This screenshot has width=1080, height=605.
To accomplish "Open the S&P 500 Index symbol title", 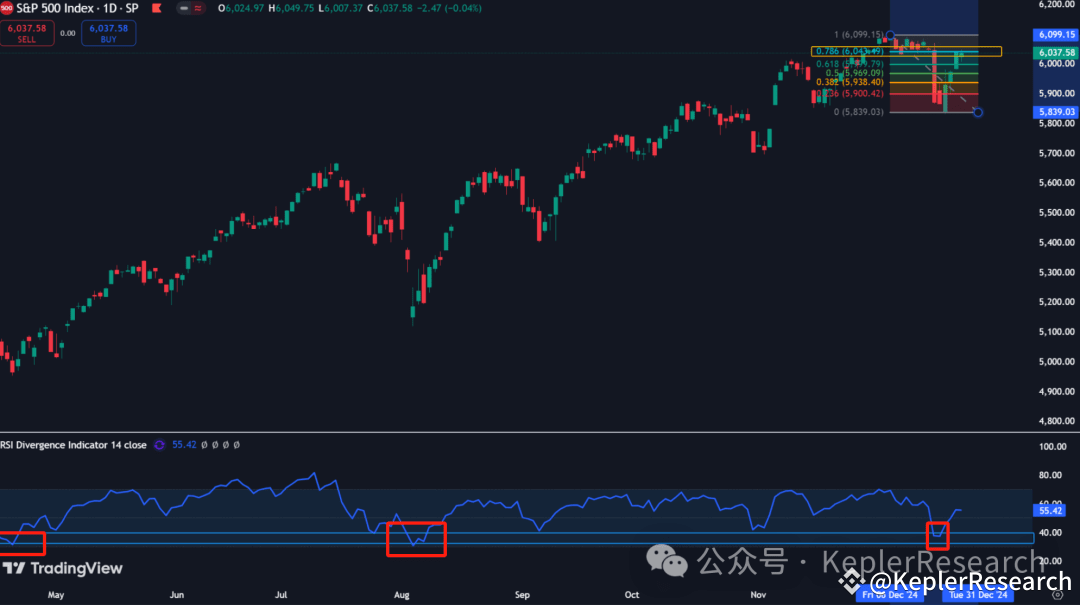I will coord(77,8).
